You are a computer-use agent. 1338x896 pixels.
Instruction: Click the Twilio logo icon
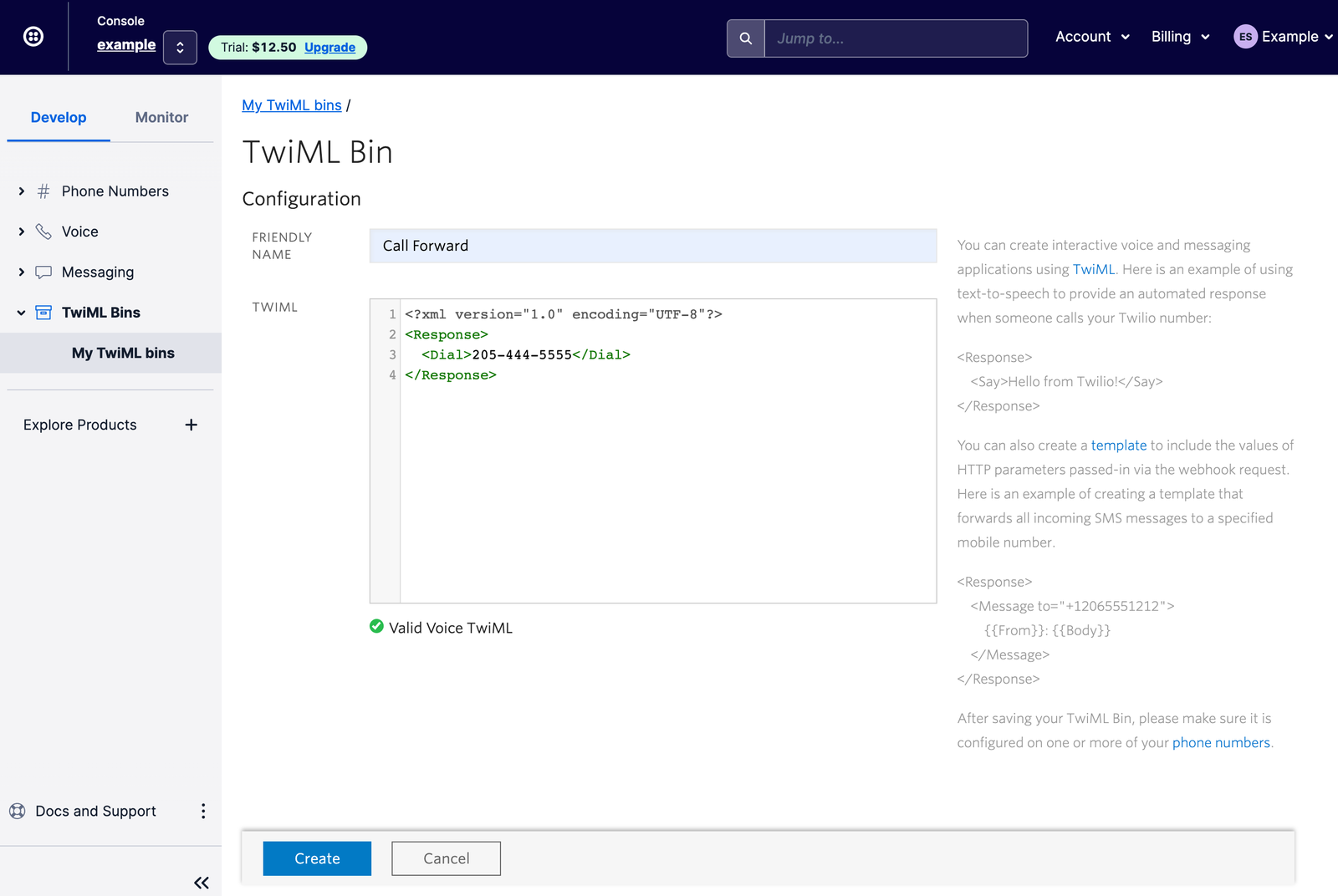(32, 35)
